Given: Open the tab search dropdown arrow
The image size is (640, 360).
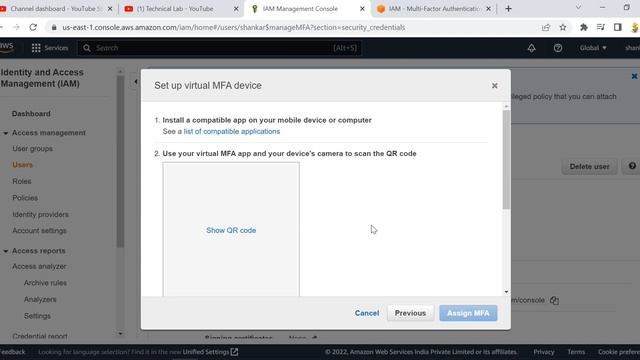Looking at the screenshot, I should coord(578,8).
